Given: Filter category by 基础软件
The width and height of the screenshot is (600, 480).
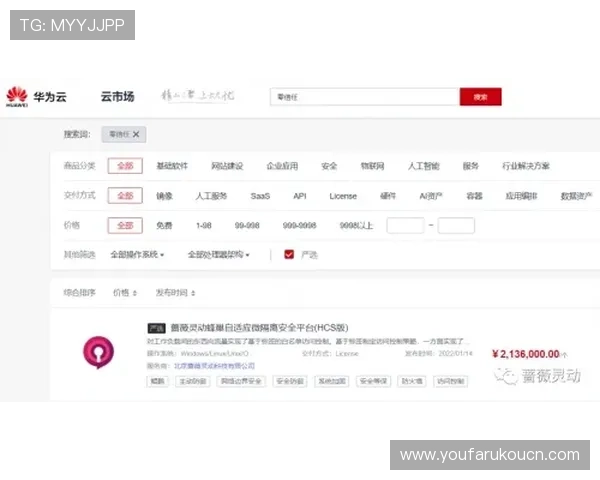Looking at the screenshot, I should [172, 166].
